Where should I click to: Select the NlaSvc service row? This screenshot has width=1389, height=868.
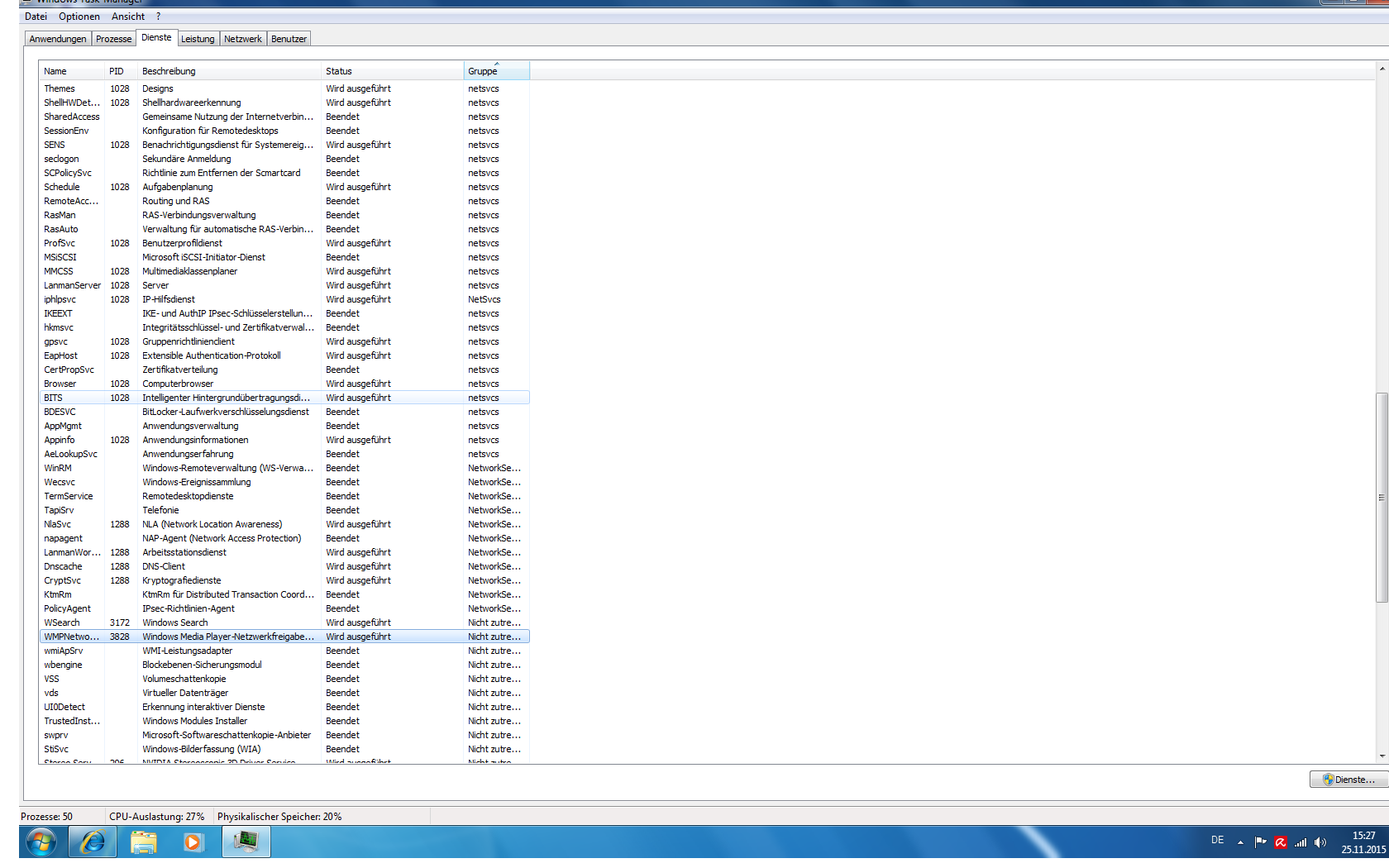[284, 524]
